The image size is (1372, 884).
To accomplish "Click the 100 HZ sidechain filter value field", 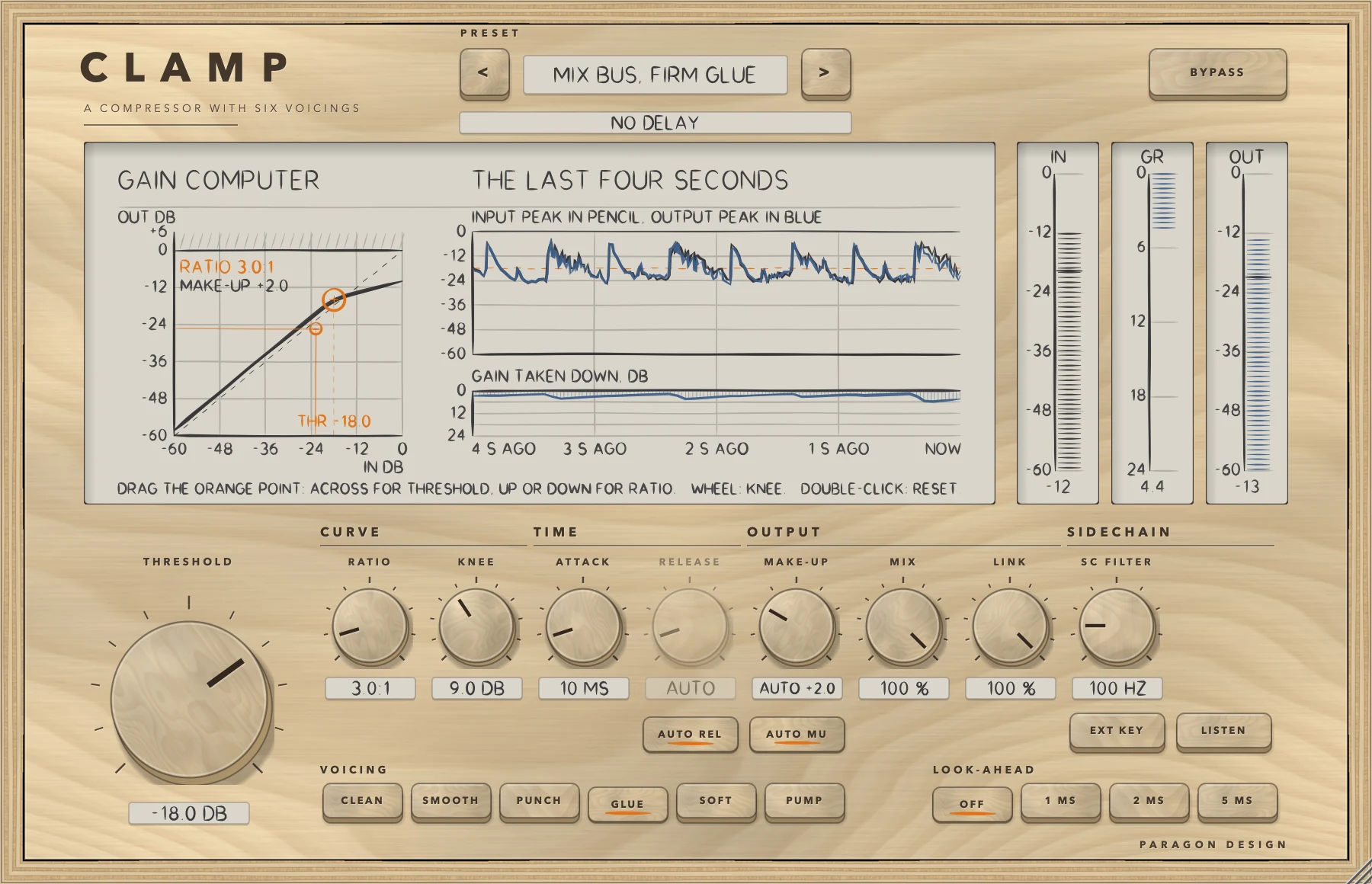I will tap(1117, 688).
